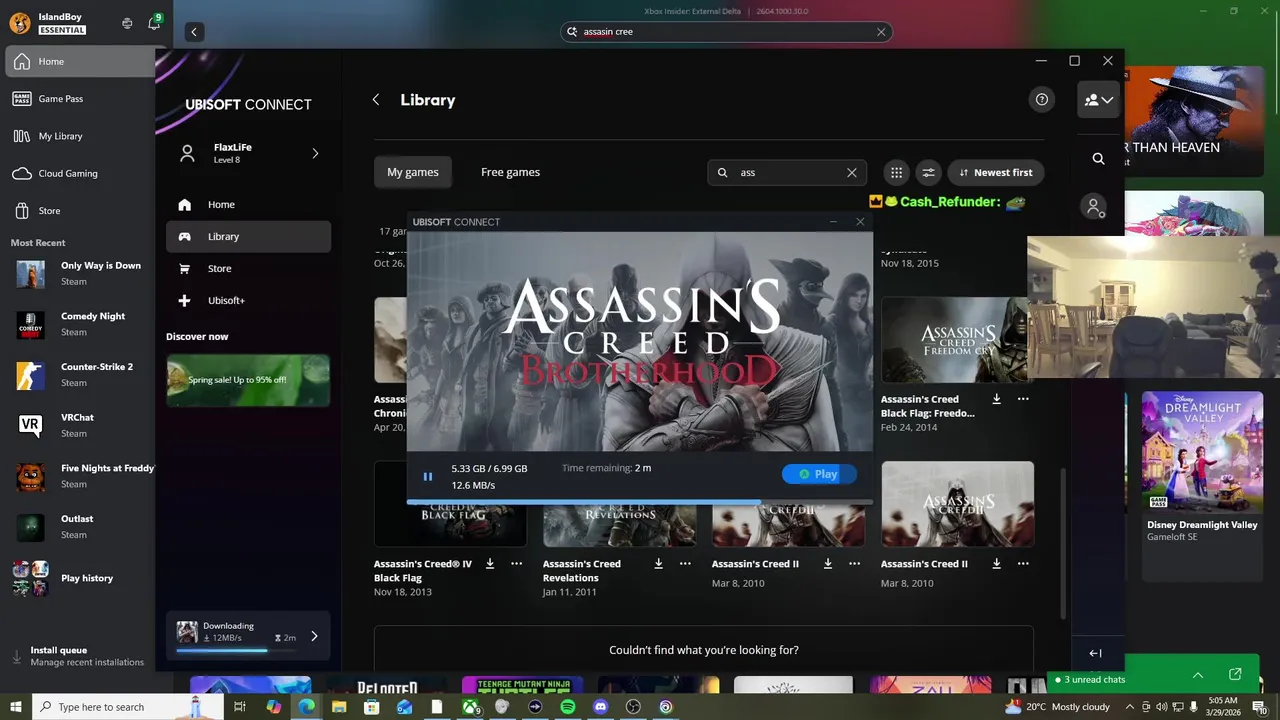1280x720 pixels.
Task: Expand the FlaxLiFe profile chevron
Action: (315, 153)
